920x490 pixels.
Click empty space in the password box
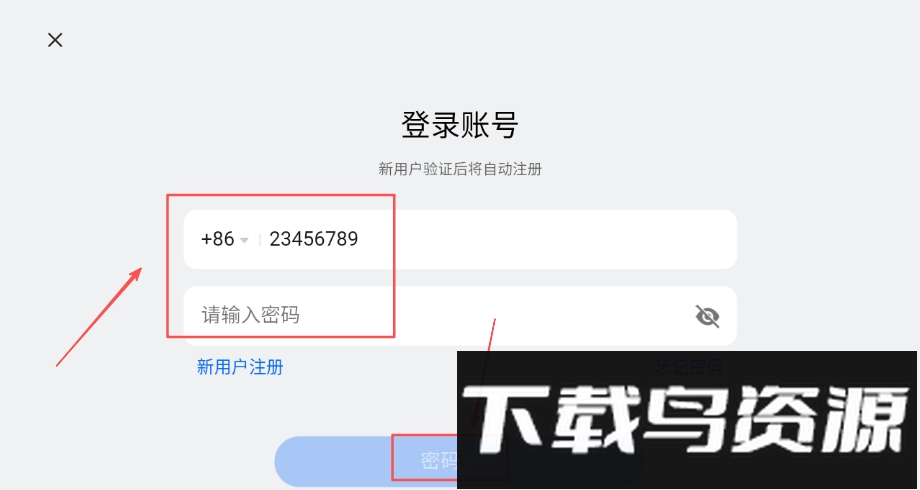point(499,316)
